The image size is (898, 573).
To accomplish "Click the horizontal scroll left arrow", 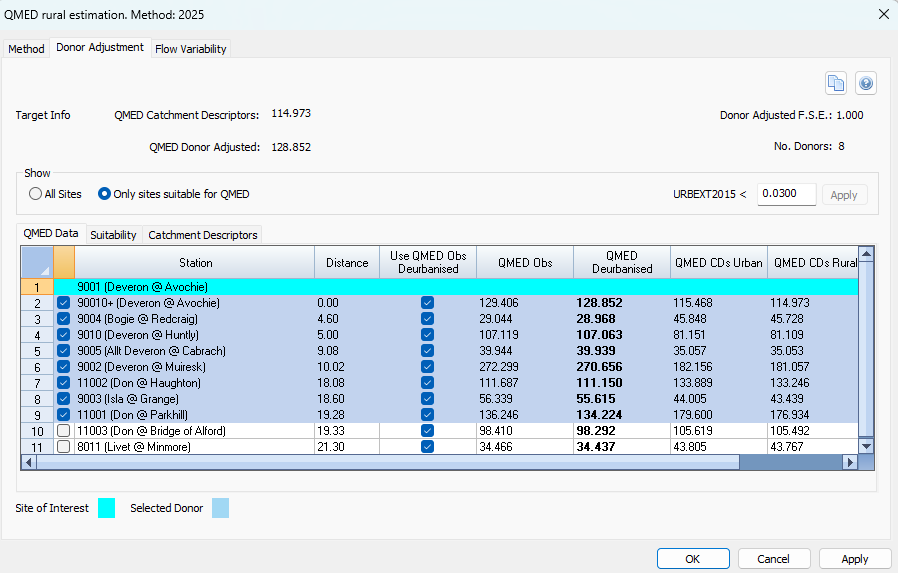I will [x=29, y=463].
